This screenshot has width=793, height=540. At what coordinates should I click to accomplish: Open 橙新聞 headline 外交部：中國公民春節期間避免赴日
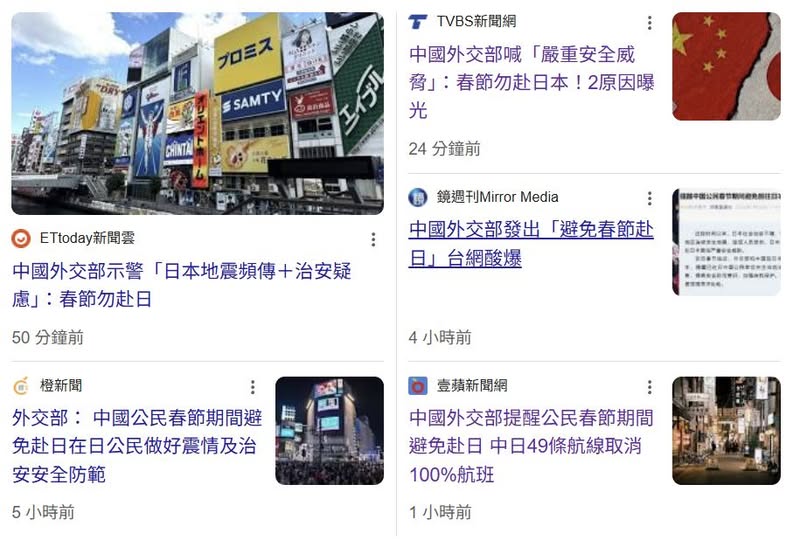pos(137,446)
